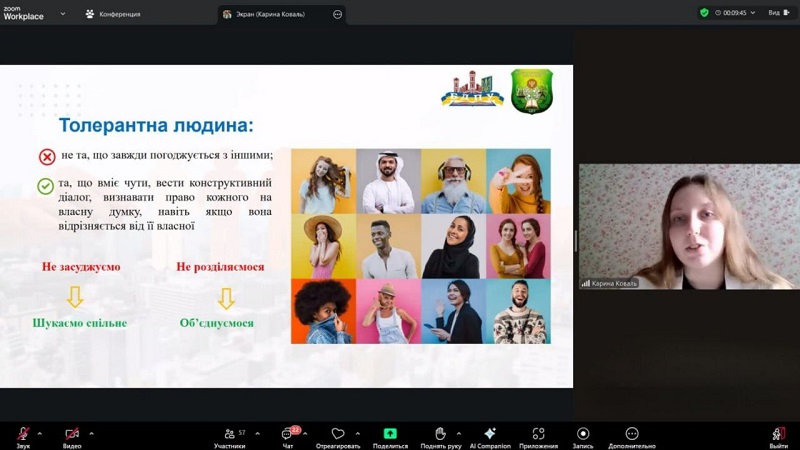Open the Zoom Workplace dropdown chevron

pyautogui.click(x=63, y=14)
